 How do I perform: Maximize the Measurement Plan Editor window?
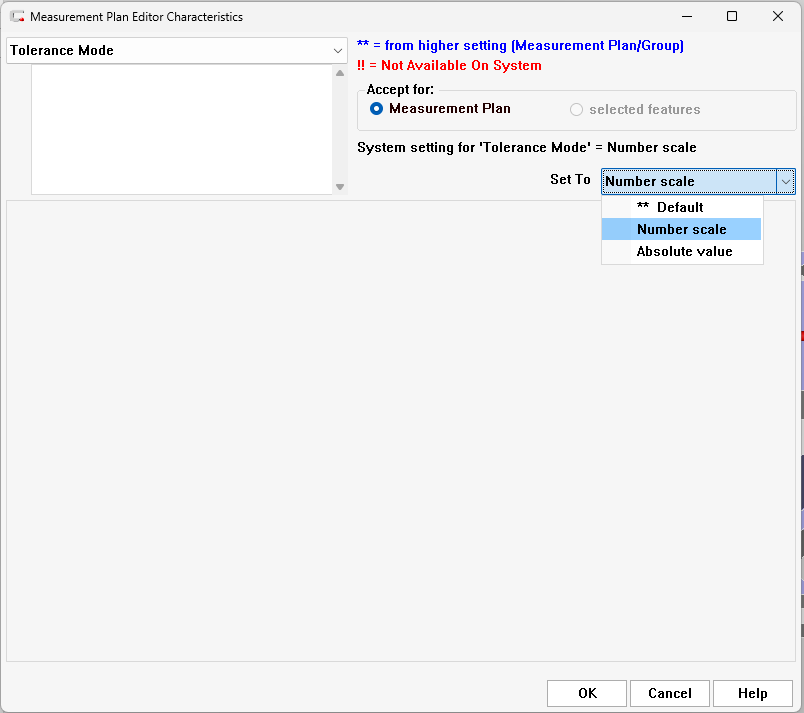732,17
